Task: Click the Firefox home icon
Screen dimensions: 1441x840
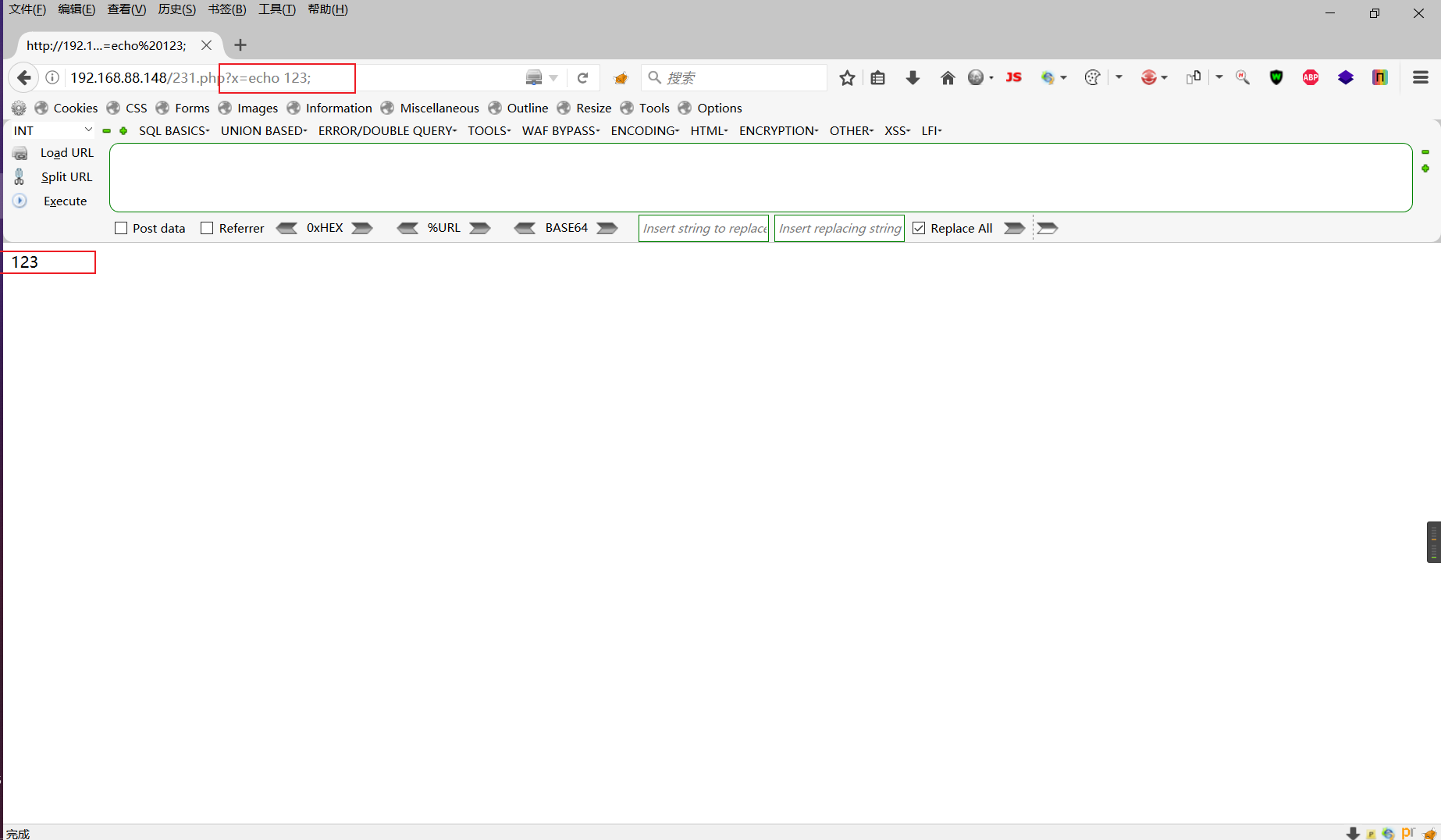Action: click(x=948, y=77)
